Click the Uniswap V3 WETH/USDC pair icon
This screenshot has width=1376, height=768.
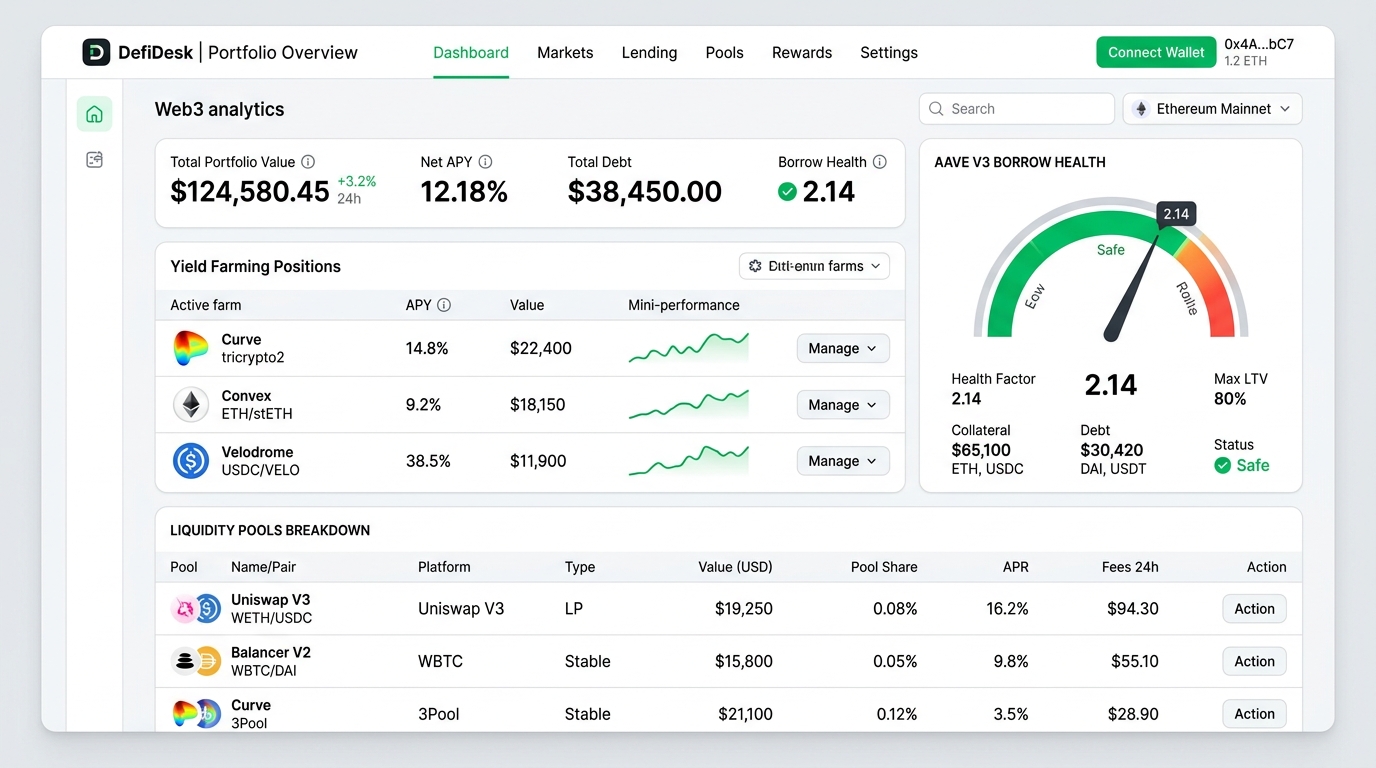pyautogui.click(x=196, y=608)
